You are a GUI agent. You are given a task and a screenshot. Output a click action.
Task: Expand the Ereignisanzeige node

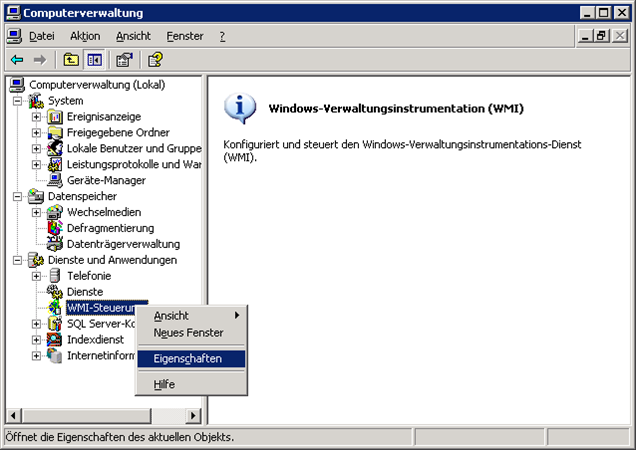(36, 117)
